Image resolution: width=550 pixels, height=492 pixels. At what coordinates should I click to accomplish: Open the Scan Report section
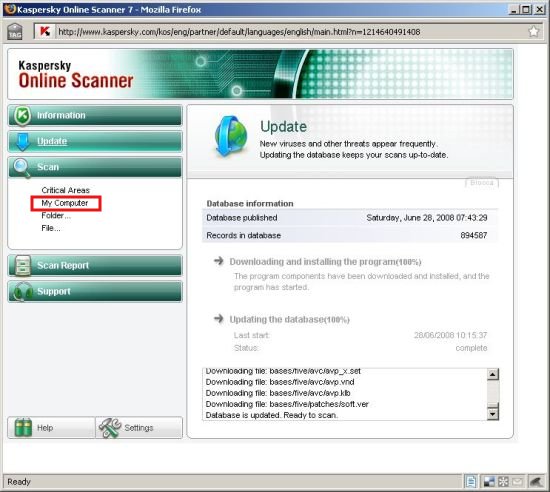tap(95, 265)
